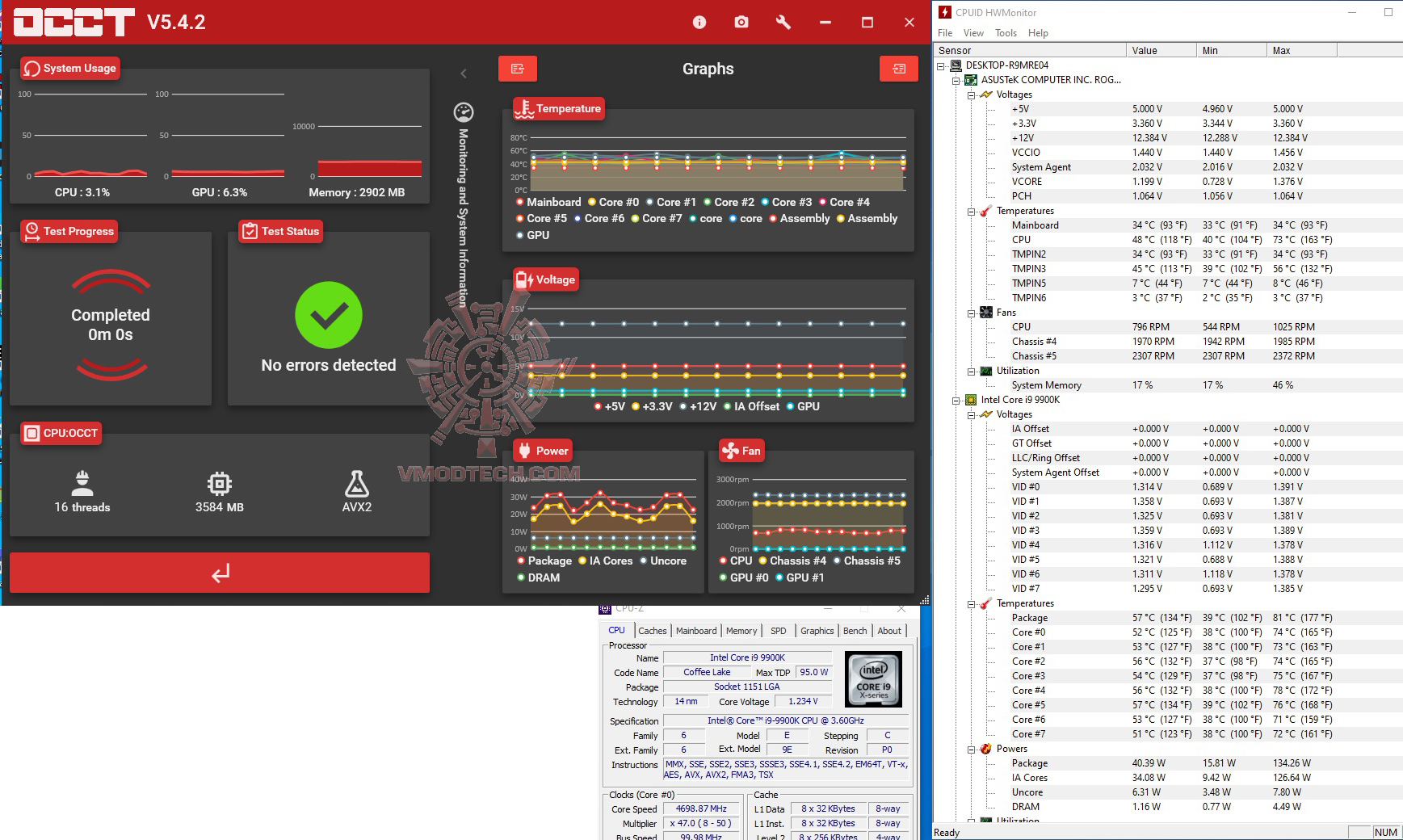Toggle the Mainboard temperature legend entry
The height and width of the screenshot is (840, 1403).
coord(548,202)
